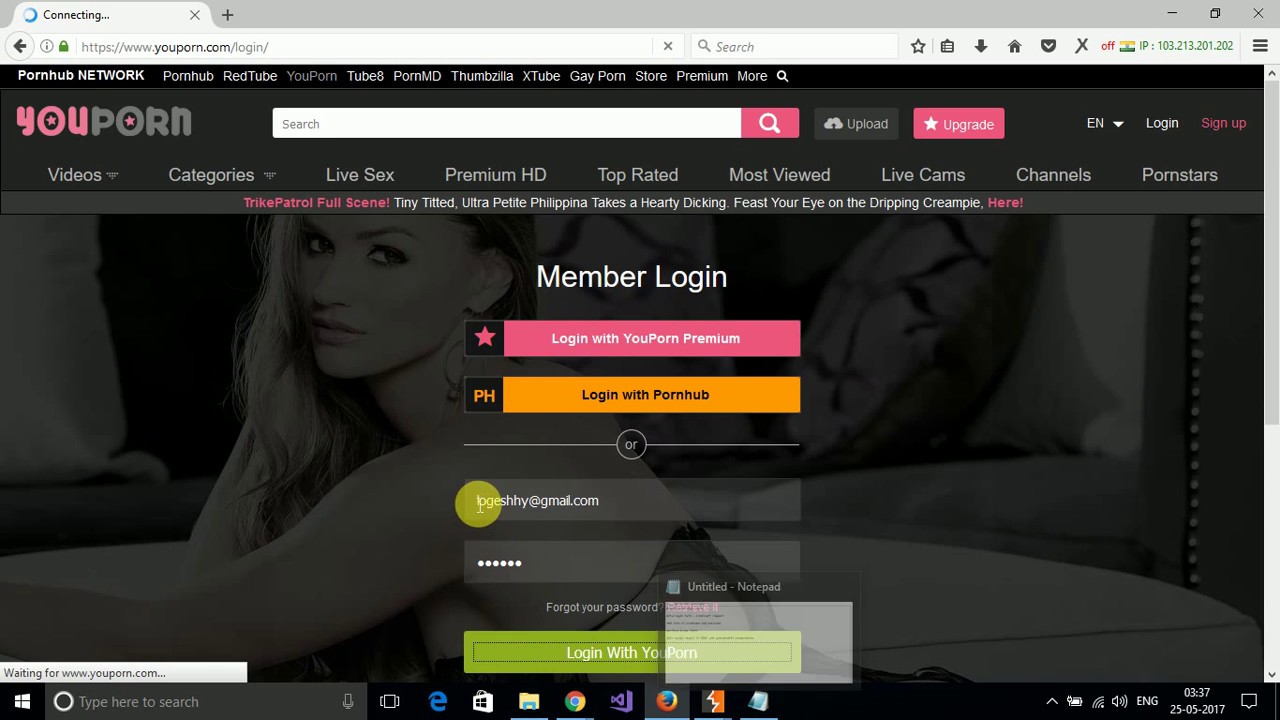Expand the Videos menu dropdown
The width and height of the screenshot is (1280, 720).
tap(83, 174)
